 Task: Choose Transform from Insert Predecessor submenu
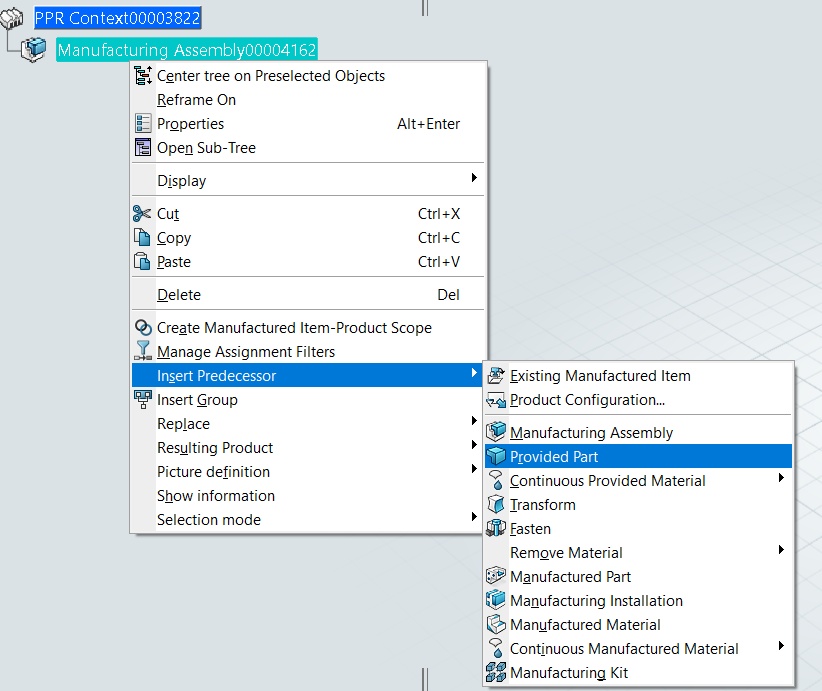(x=638, y=504)
